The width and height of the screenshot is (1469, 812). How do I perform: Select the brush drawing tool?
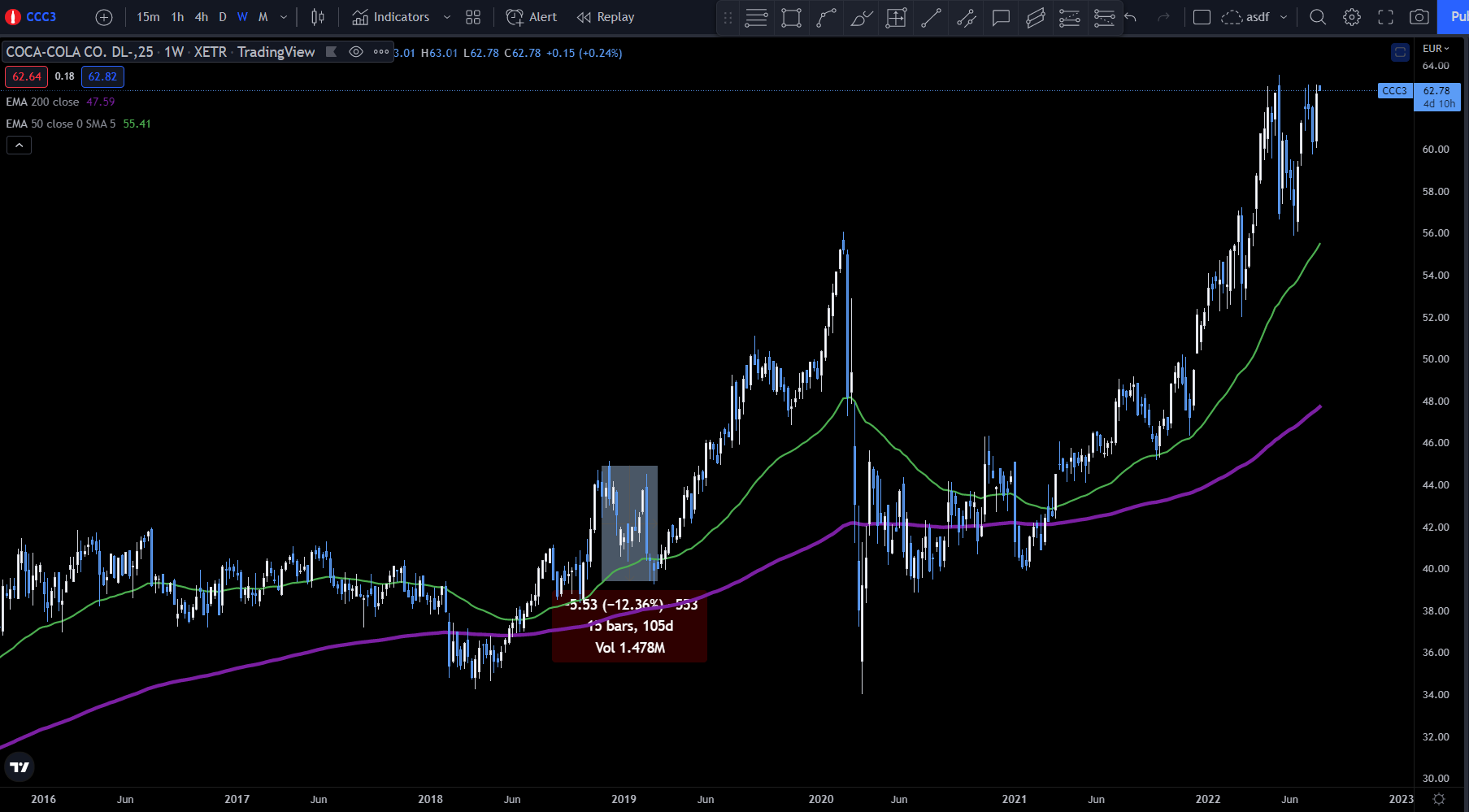point(861,17)
